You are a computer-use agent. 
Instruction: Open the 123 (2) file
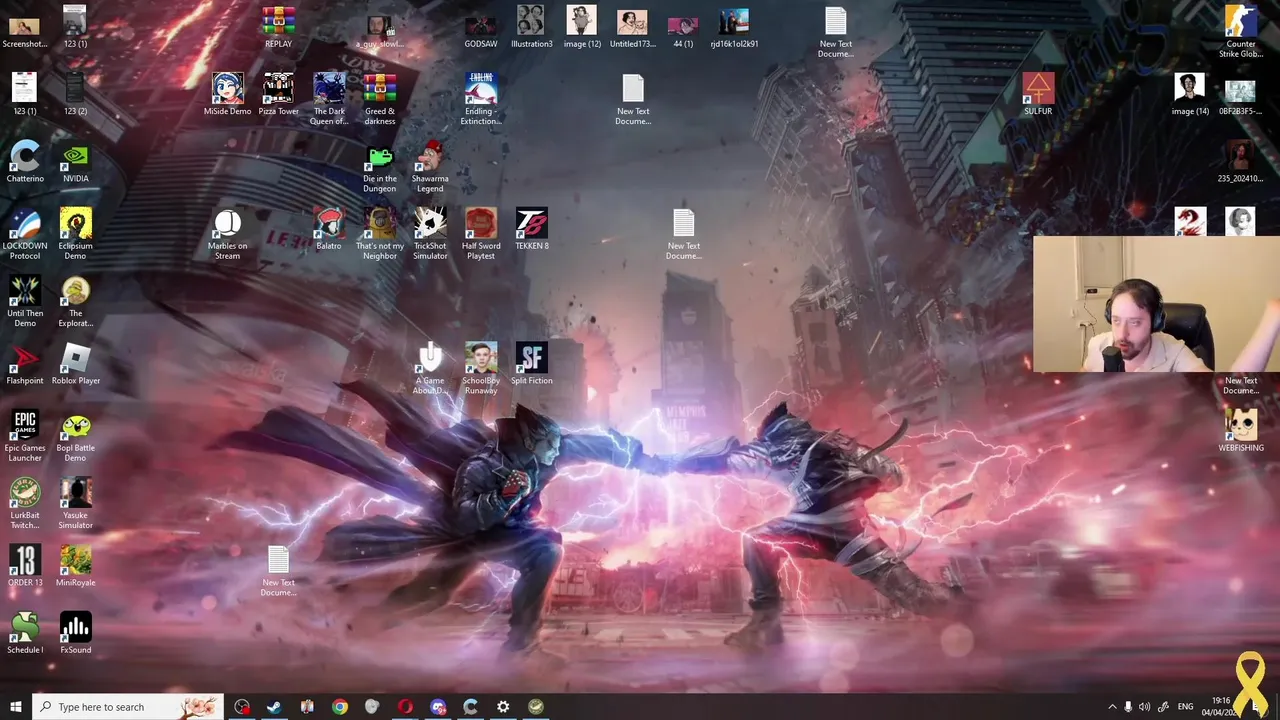coord(76,94)
